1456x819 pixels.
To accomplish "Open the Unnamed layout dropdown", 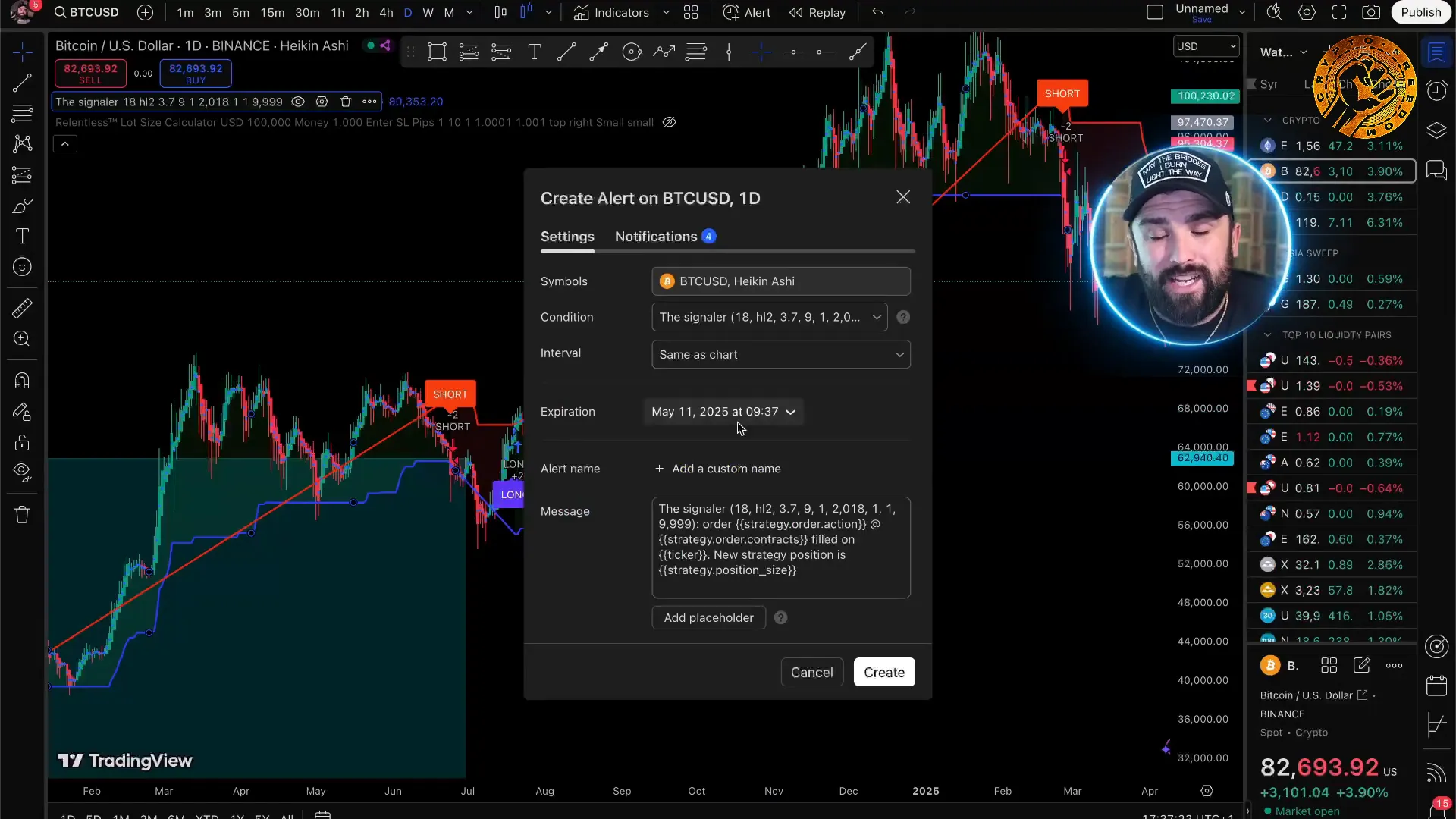I will (x=1242, y=12).
